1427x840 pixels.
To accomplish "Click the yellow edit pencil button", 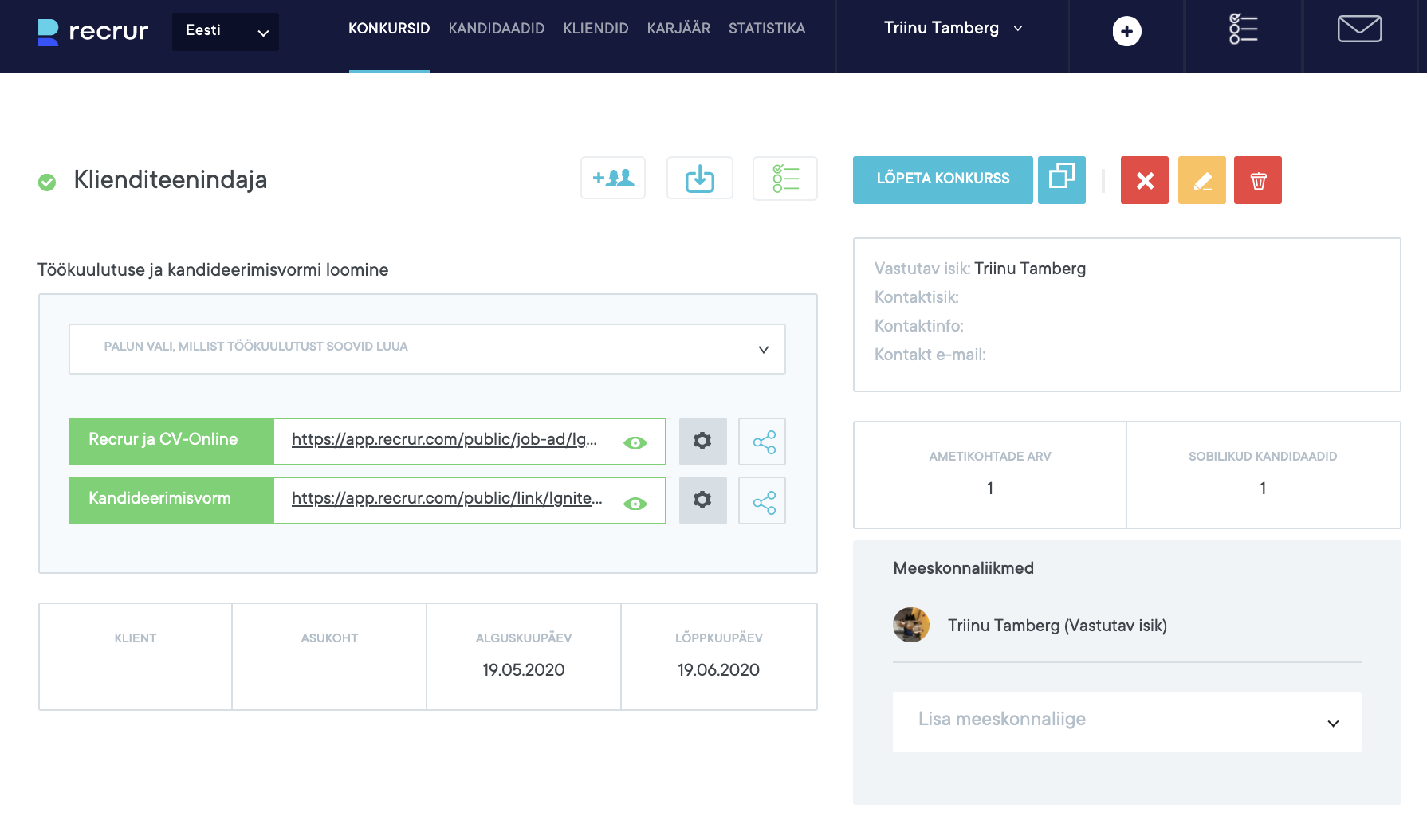I will point(1201,180).
